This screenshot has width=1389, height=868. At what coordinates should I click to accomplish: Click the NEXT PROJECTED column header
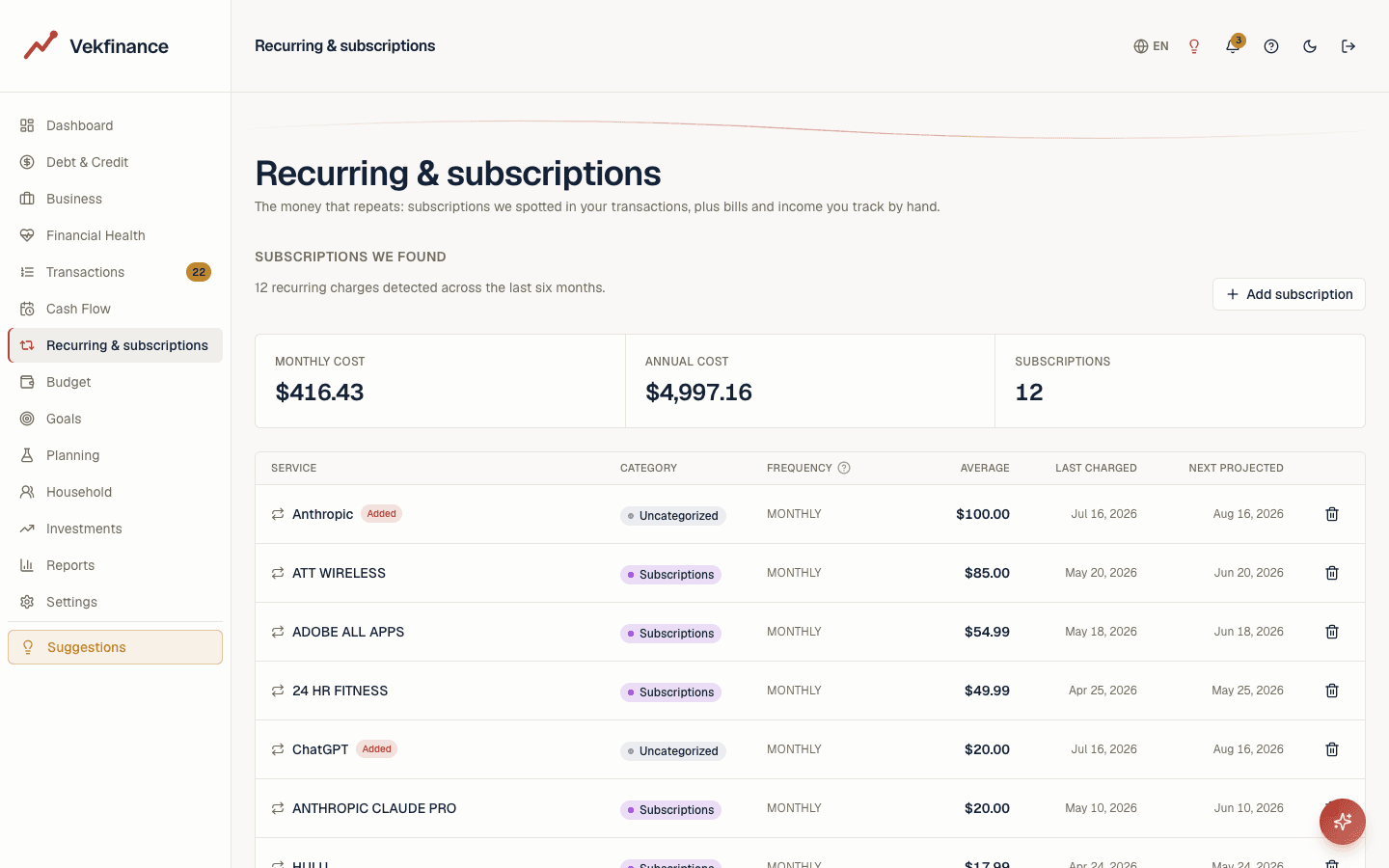(x=1236, y=468)
